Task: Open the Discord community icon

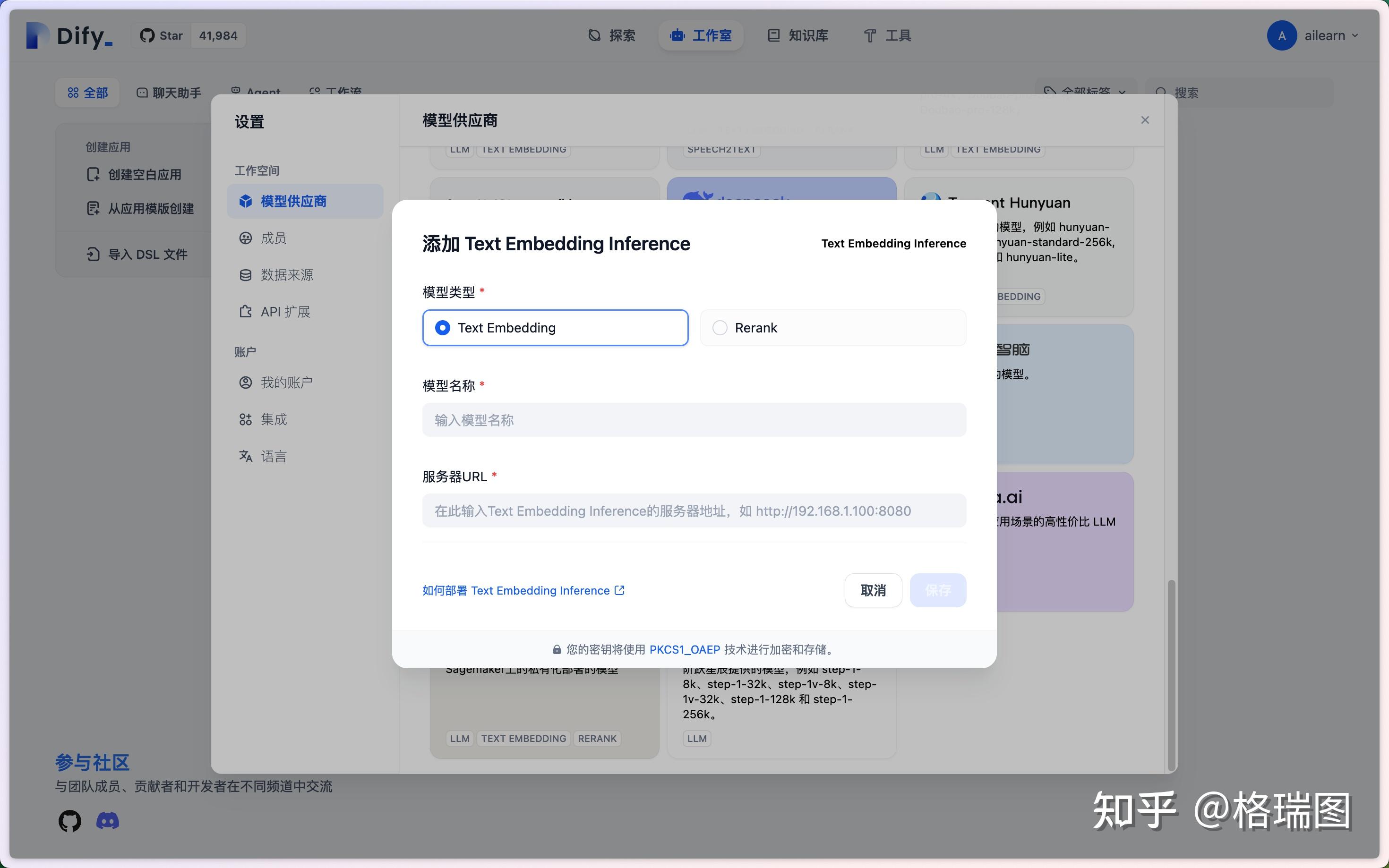Action: pyautogui.click(x=107, y=820)
